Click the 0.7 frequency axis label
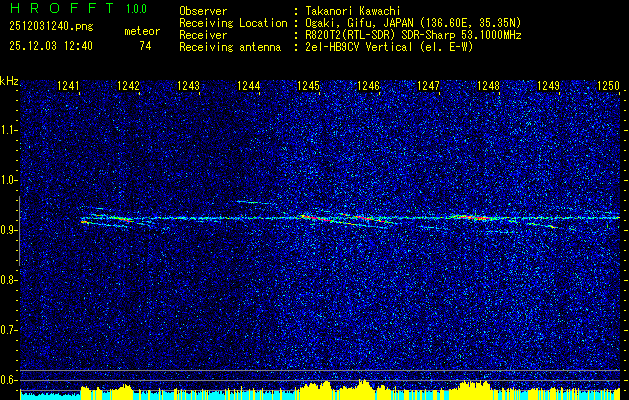 tap(7, 330)
